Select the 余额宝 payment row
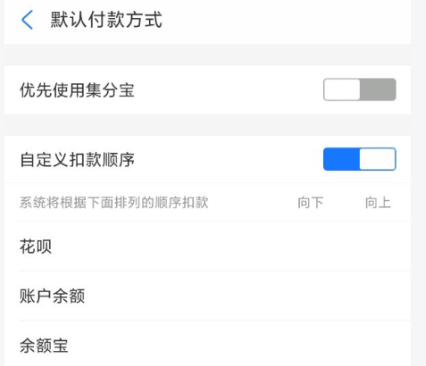The width and height of the screenshot is (426, 366). 207,344
